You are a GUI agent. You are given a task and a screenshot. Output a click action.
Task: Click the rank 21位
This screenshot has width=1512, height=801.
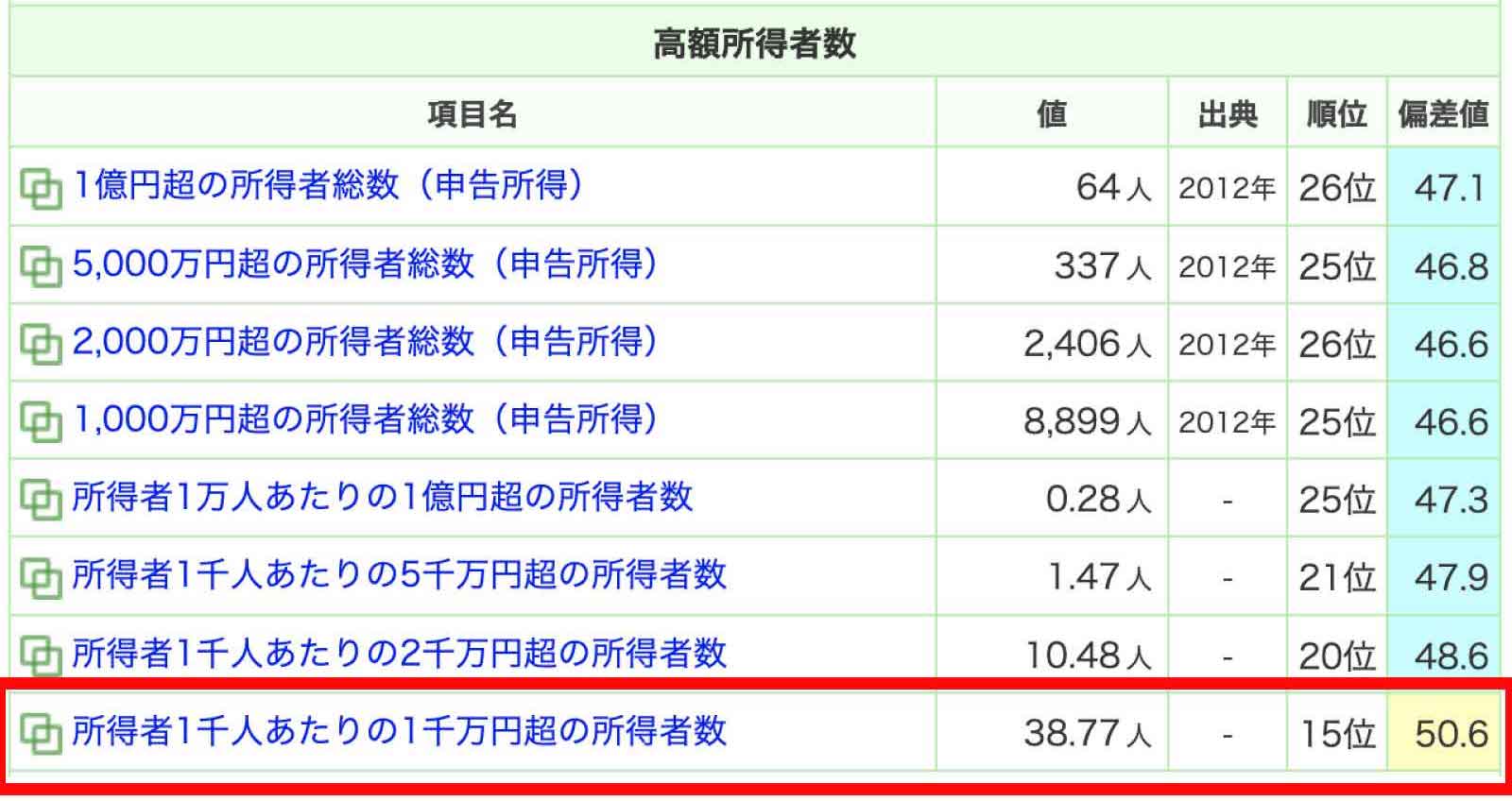click(1336, 577)
